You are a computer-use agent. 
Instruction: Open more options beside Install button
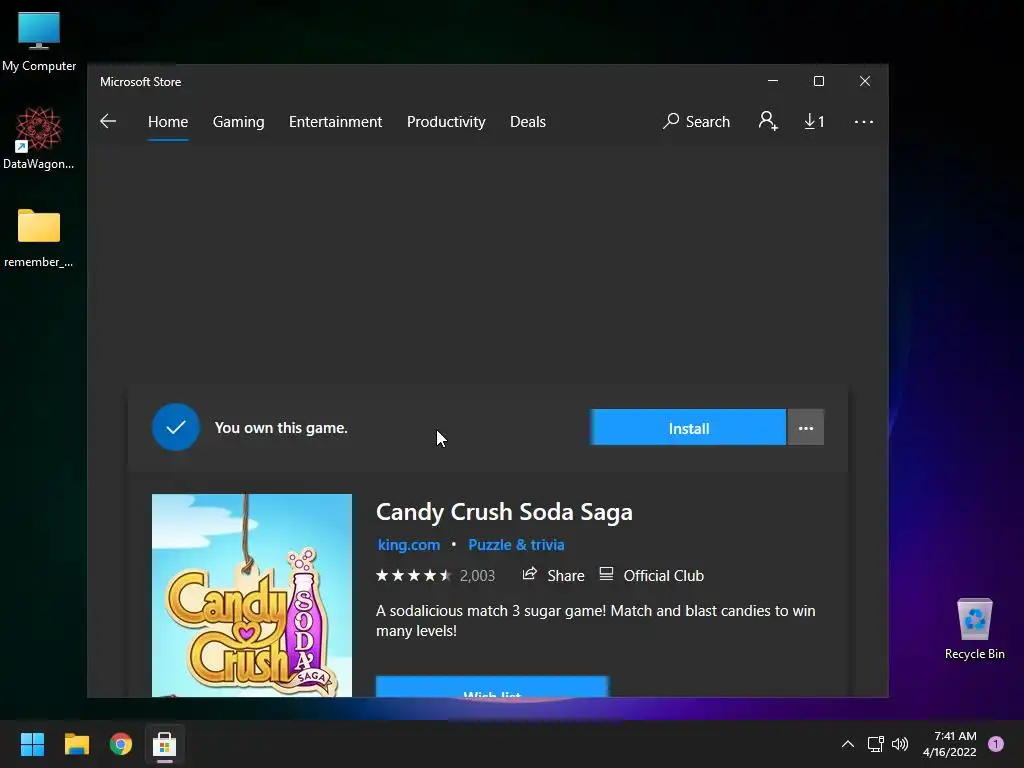coord(806,428)
